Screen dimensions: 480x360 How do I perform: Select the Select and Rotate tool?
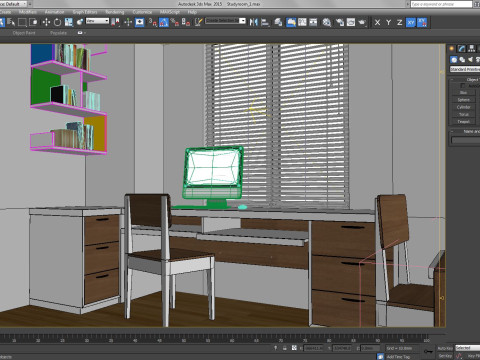pos(57,22)
